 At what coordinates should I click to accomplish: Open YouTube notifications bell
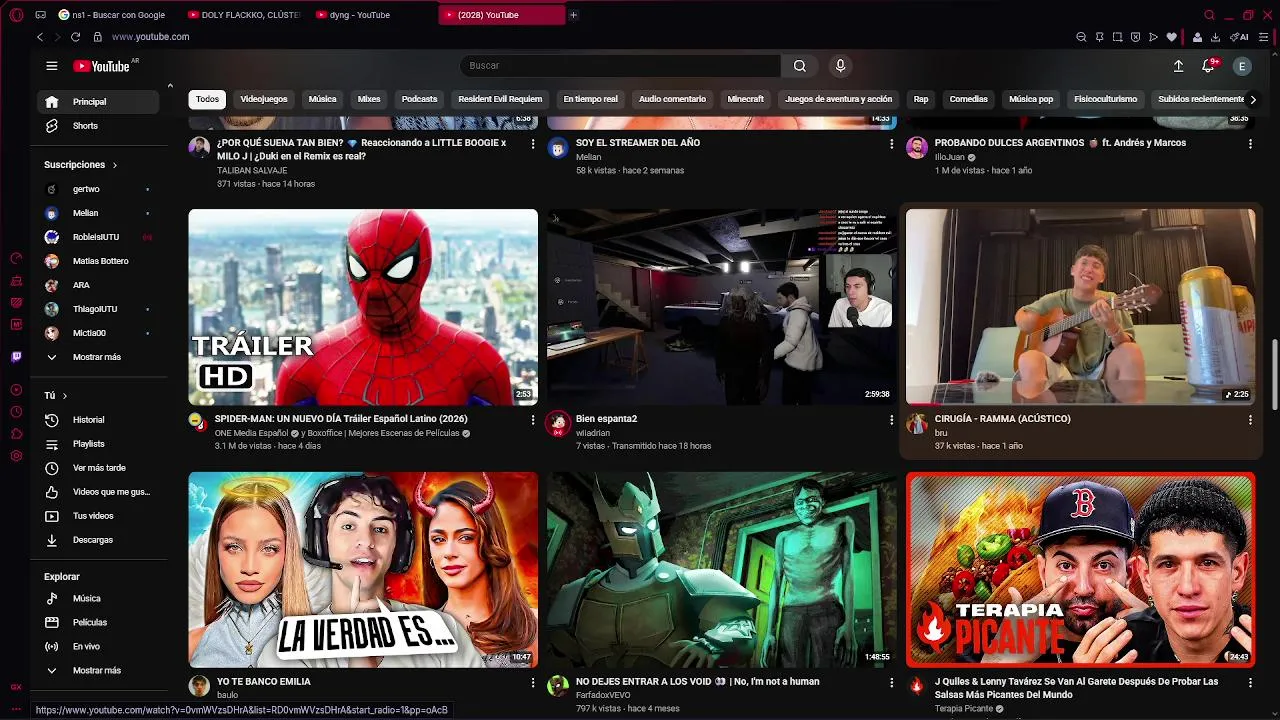point(1208,66)
